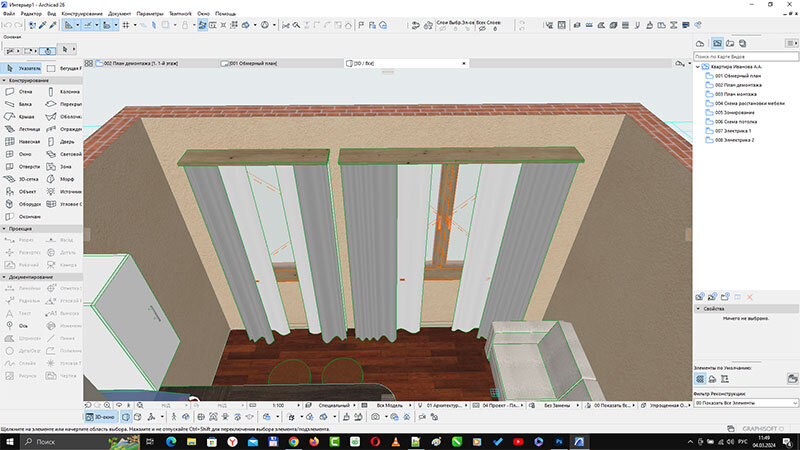The image size is (800, 450).
Task: Select the Источник lamp tool
Action: pos(63,192)
